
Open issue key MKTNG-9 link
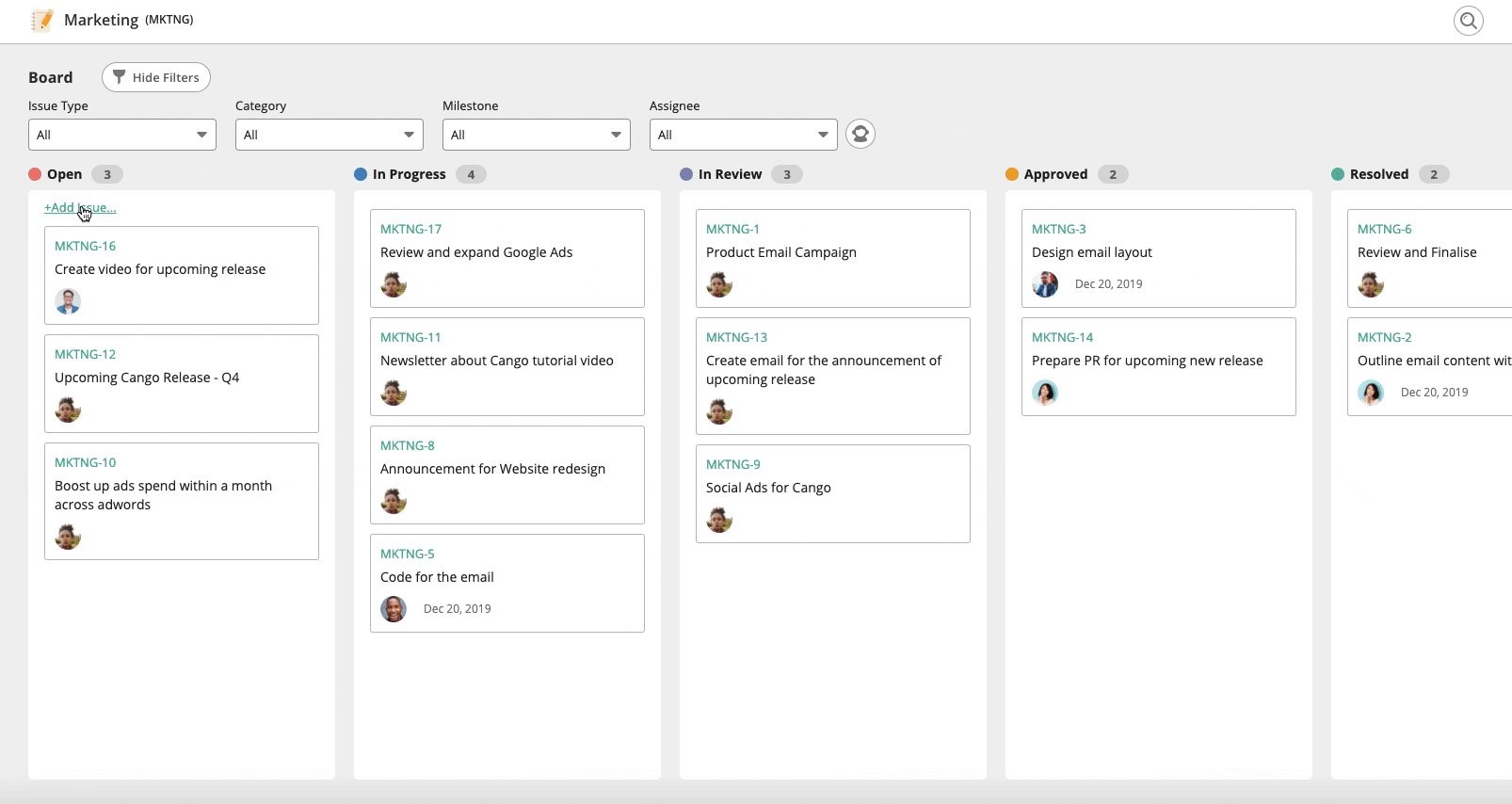732,464
